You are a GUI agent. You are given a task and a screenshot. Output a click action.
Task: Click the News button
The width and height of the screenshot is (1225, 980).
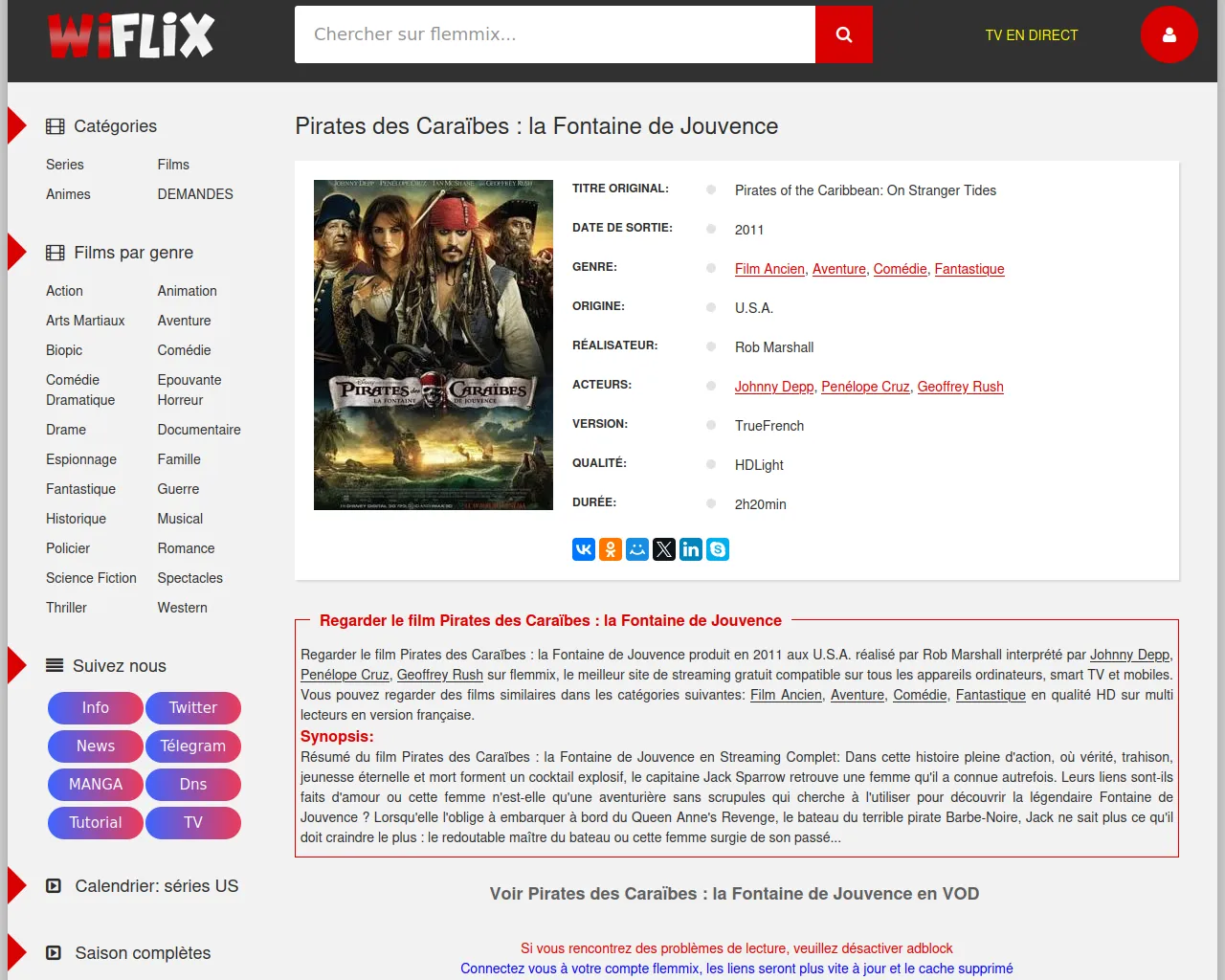click(x=96, y=746)
